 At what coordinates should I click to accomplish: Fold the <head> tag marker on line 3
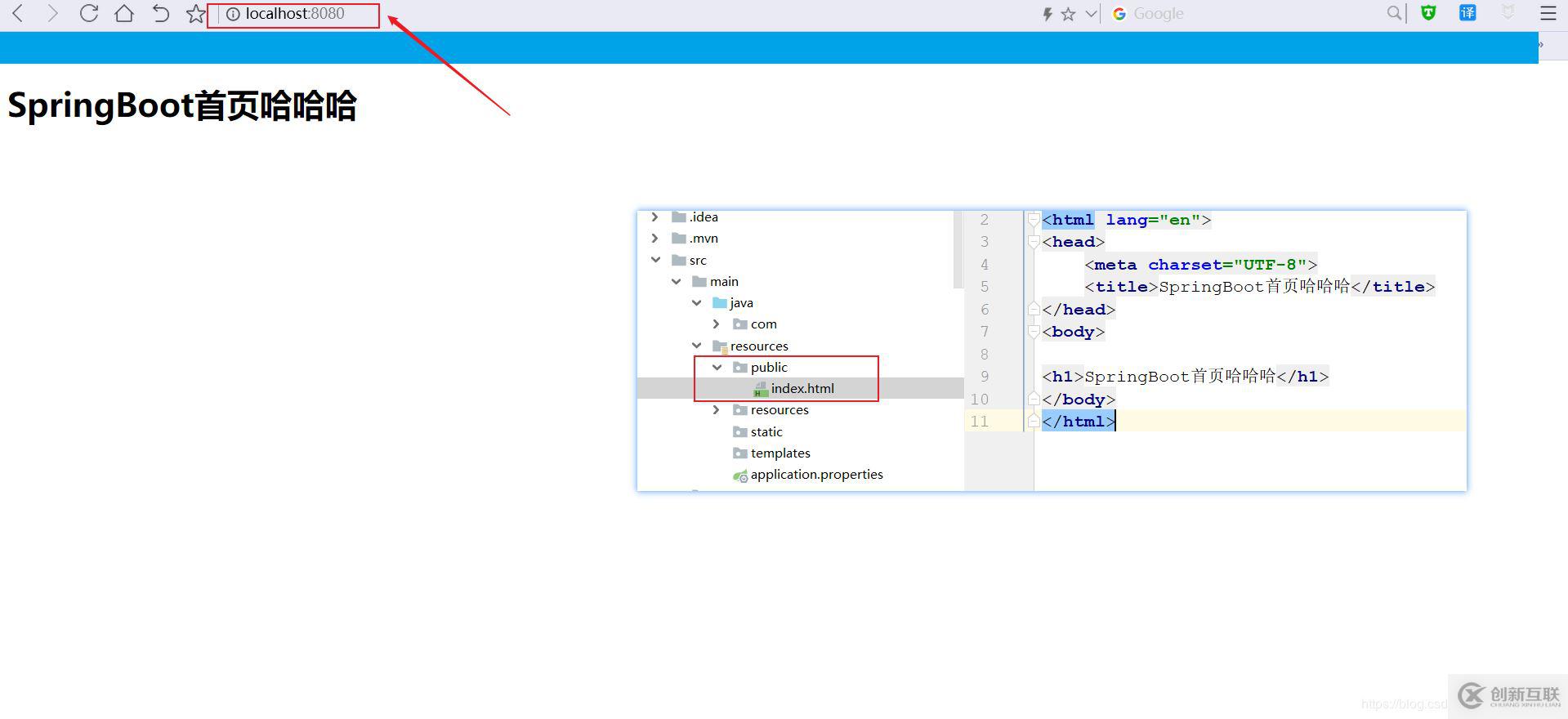1034,242
